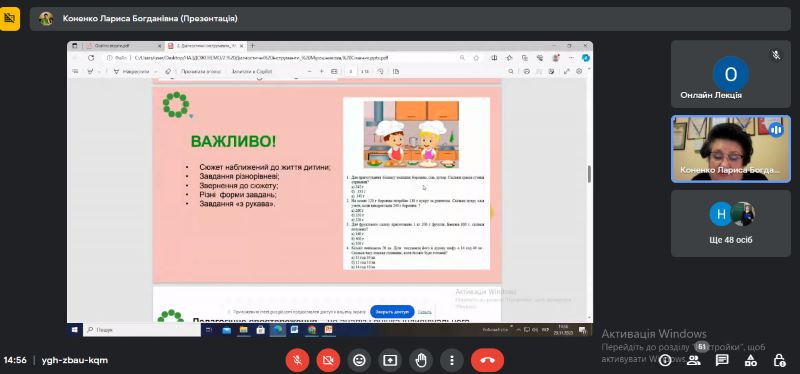Open File Explorer from the shared taskbar

tap(243, 330)
